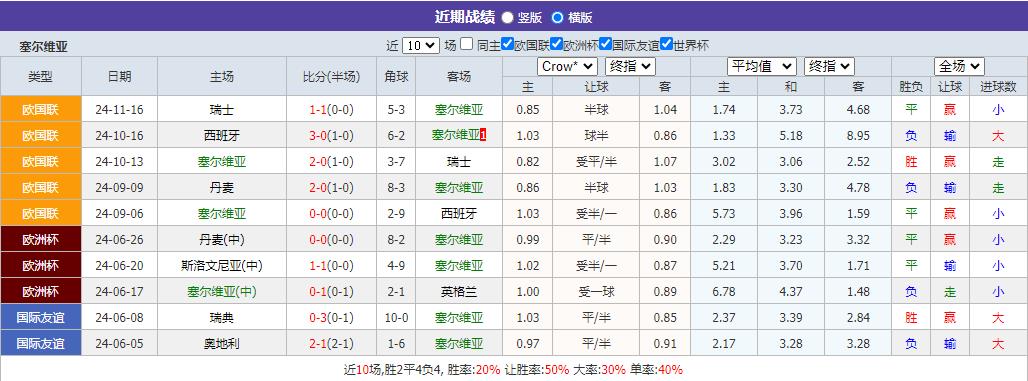Click the home odds value 5.73
This screenshot has width=1028, height=381.
click(x=724, y=214)
